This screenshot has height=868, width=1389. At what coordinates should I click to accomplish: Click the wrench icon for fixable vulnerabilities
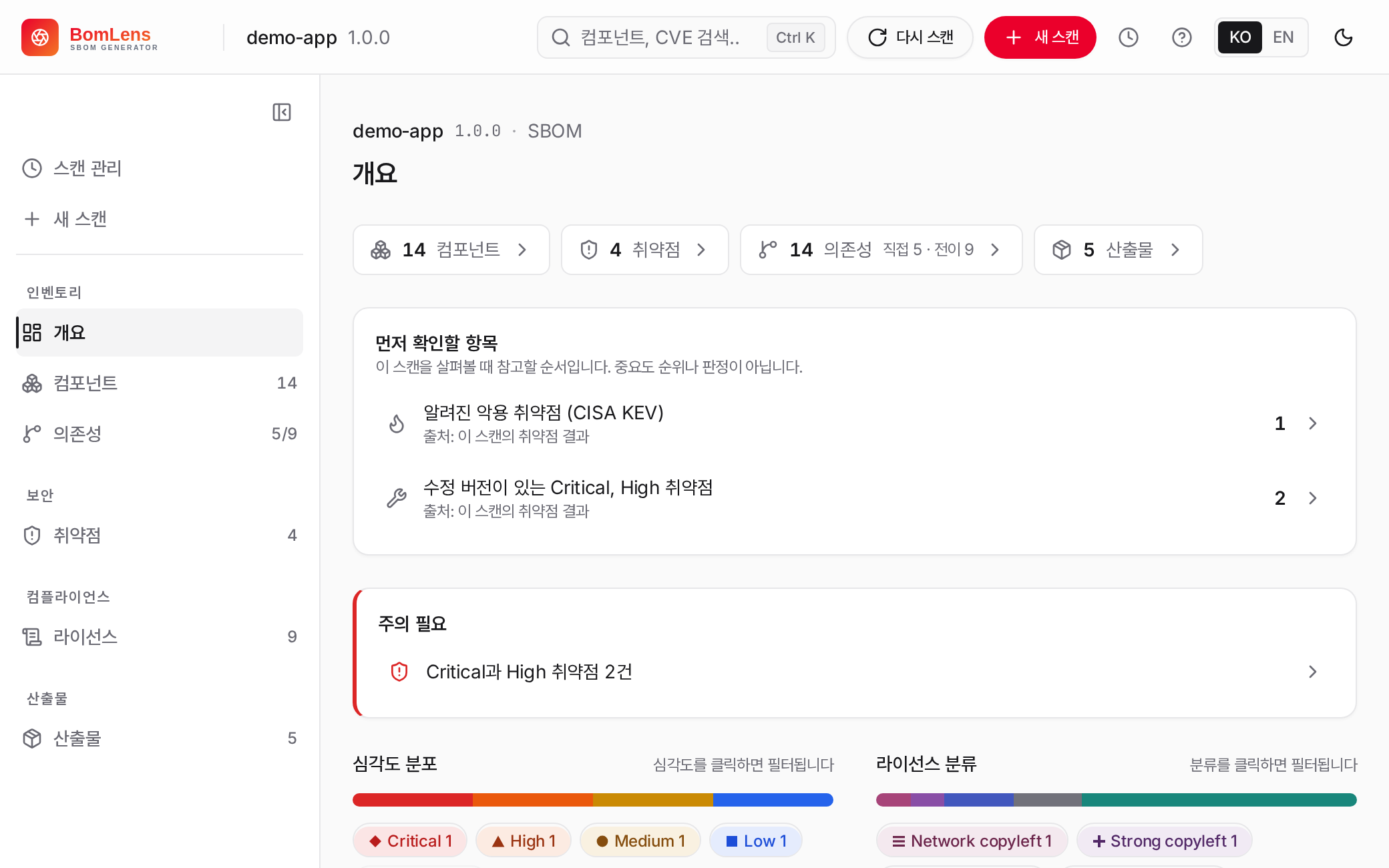click(397, 498)
